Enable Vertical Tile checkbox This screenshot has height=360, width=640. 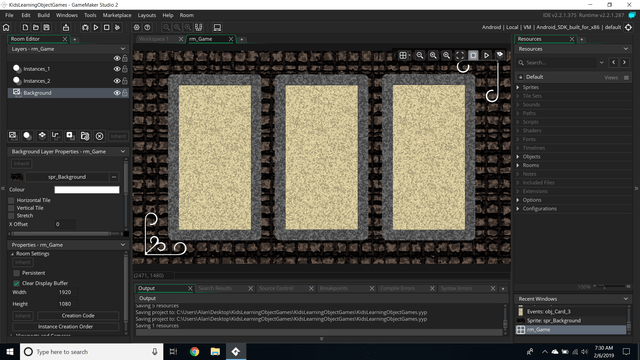11,208
